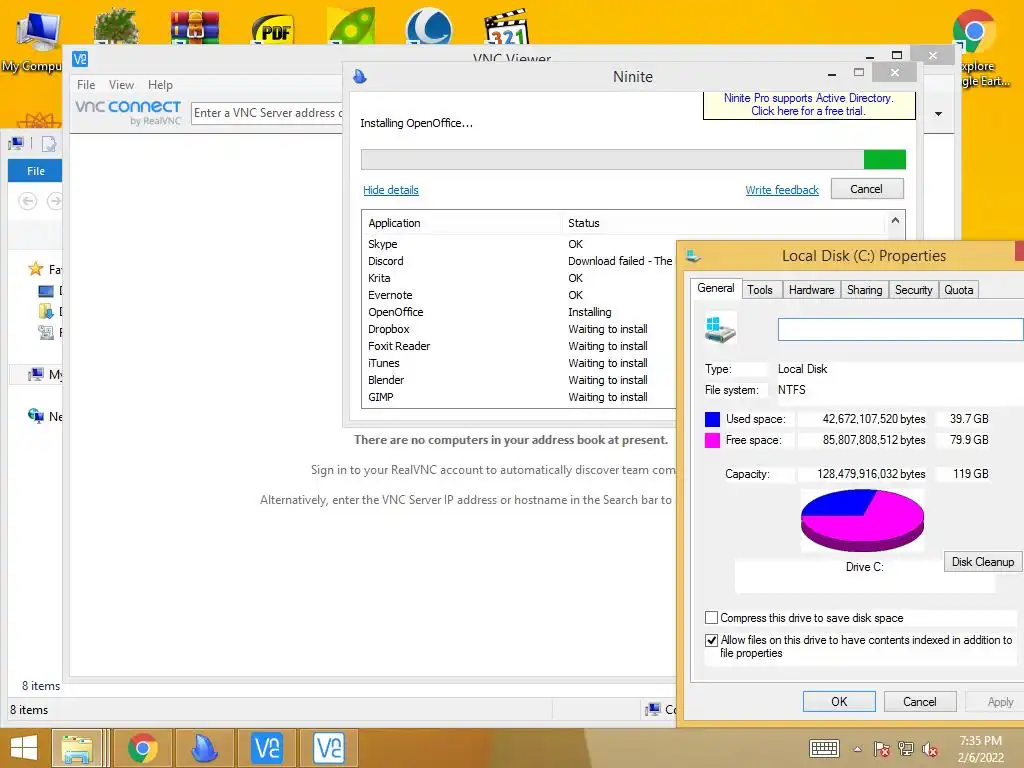Check Compress this drive to save disk space
Viewport: 1024px width, 768px height.
coord(712,618)
